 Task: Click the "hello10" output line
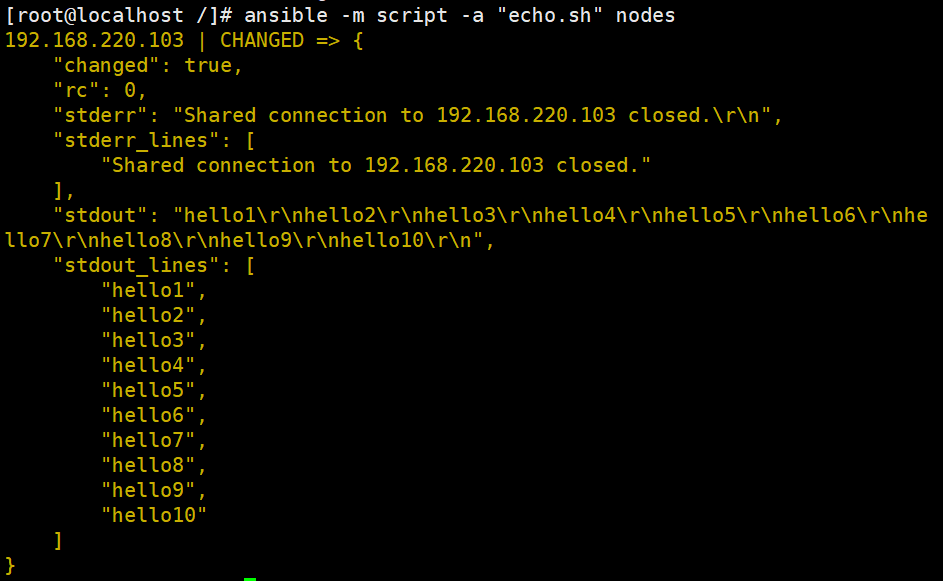[x=154, y=515]
